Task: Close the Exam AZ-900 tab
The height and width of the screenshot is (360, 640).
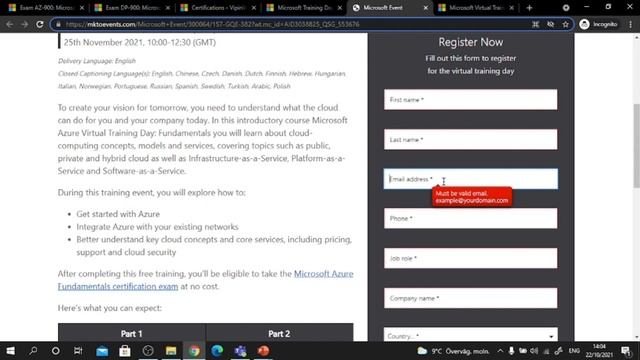Action: coord(82,8)
